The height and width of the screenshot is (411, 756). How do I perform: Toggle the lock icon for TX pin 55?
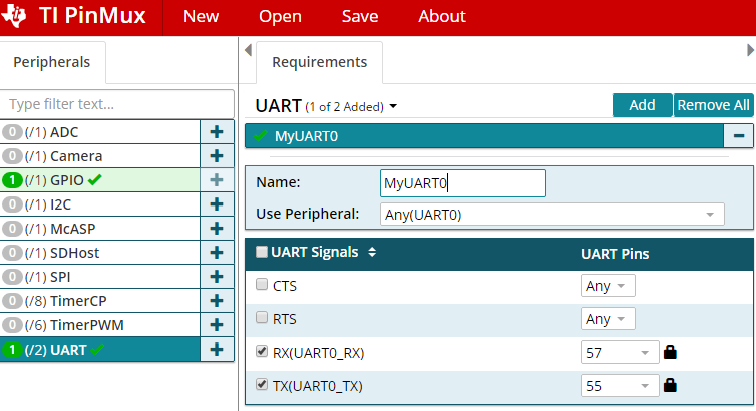point(671,385)
